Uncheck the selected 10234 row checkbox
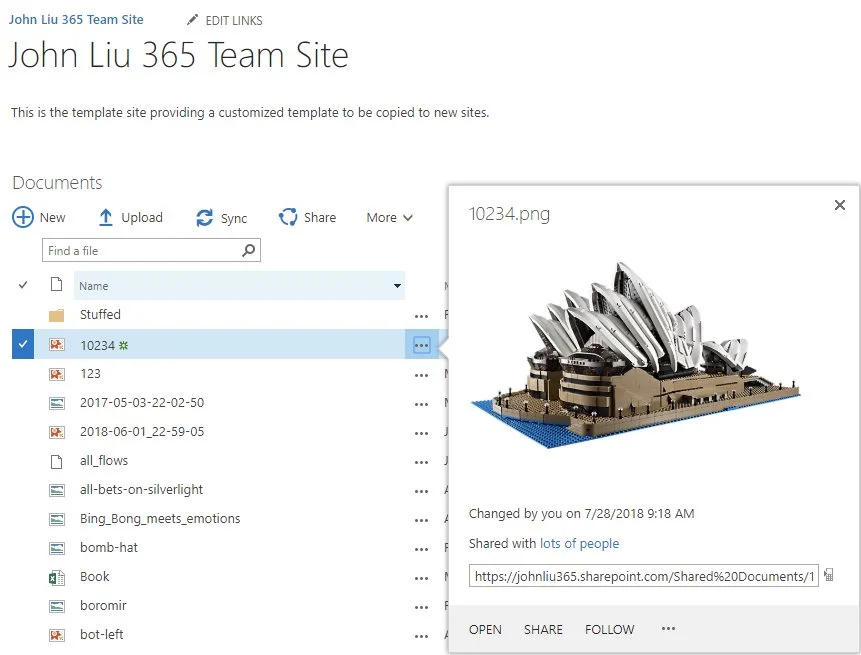 point(23,344)
